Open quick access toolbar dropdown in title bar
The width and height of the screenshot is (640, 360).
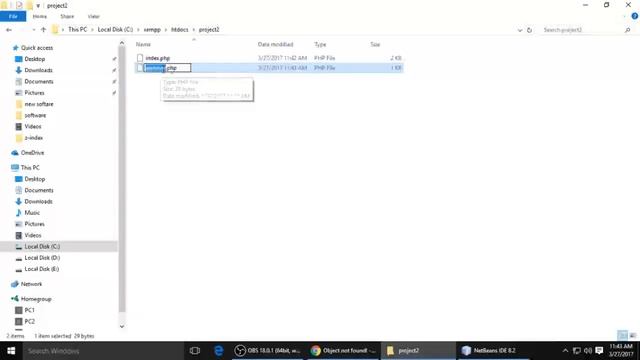(x=38, y=6)
